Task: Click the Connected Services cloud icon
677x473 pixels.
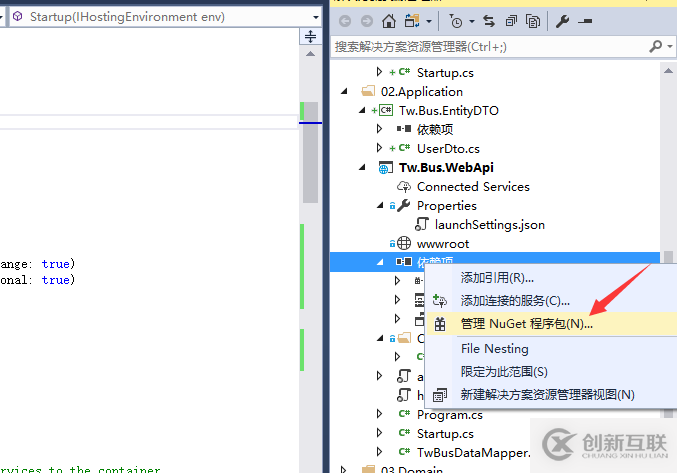Action: coord(404,186)
